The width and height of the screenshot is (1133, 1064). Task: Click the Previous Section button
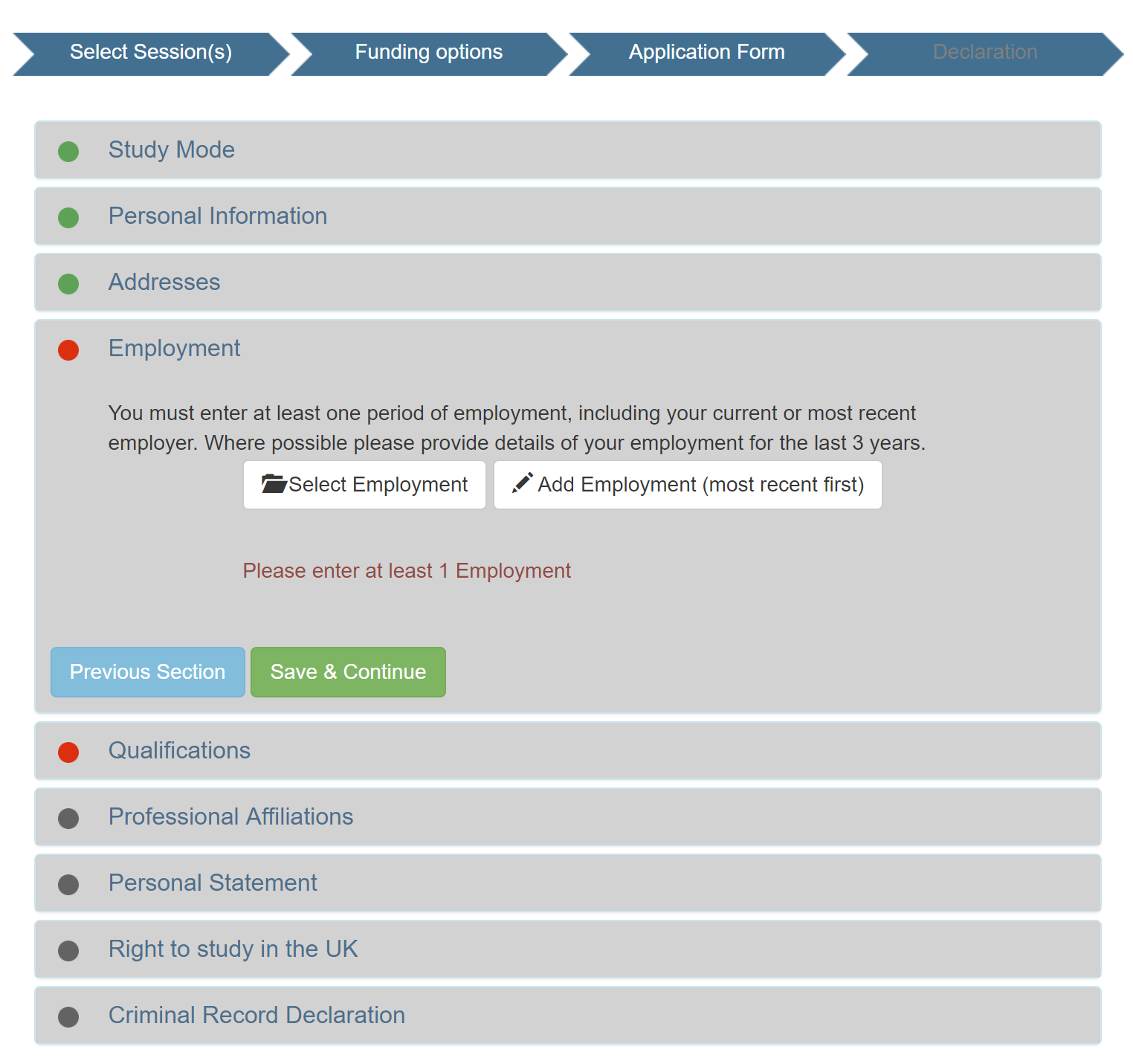[147, 672]
